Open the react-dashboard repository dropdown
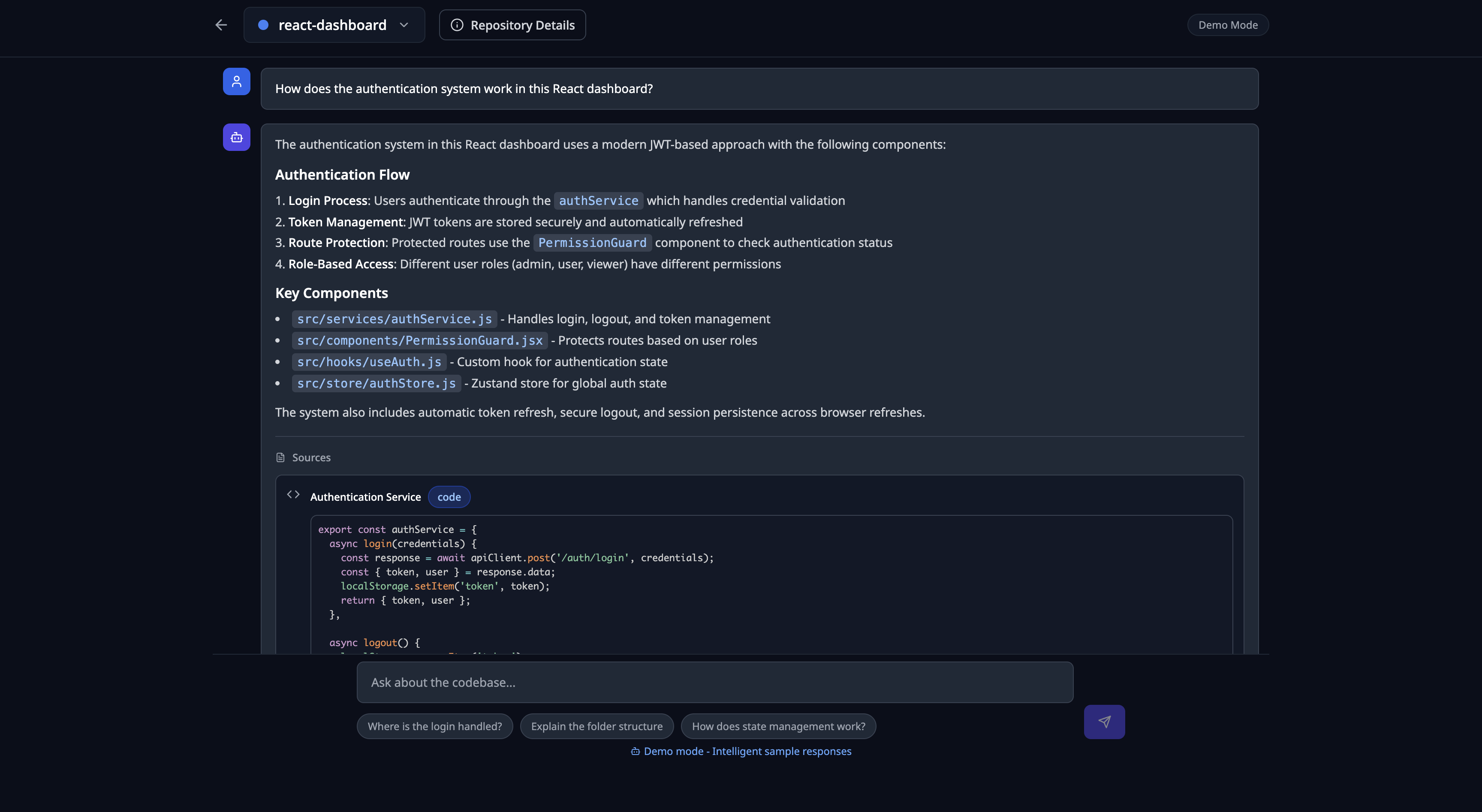Image resolution: width=1482 pixels, height=812 pixels. (333, 25)
